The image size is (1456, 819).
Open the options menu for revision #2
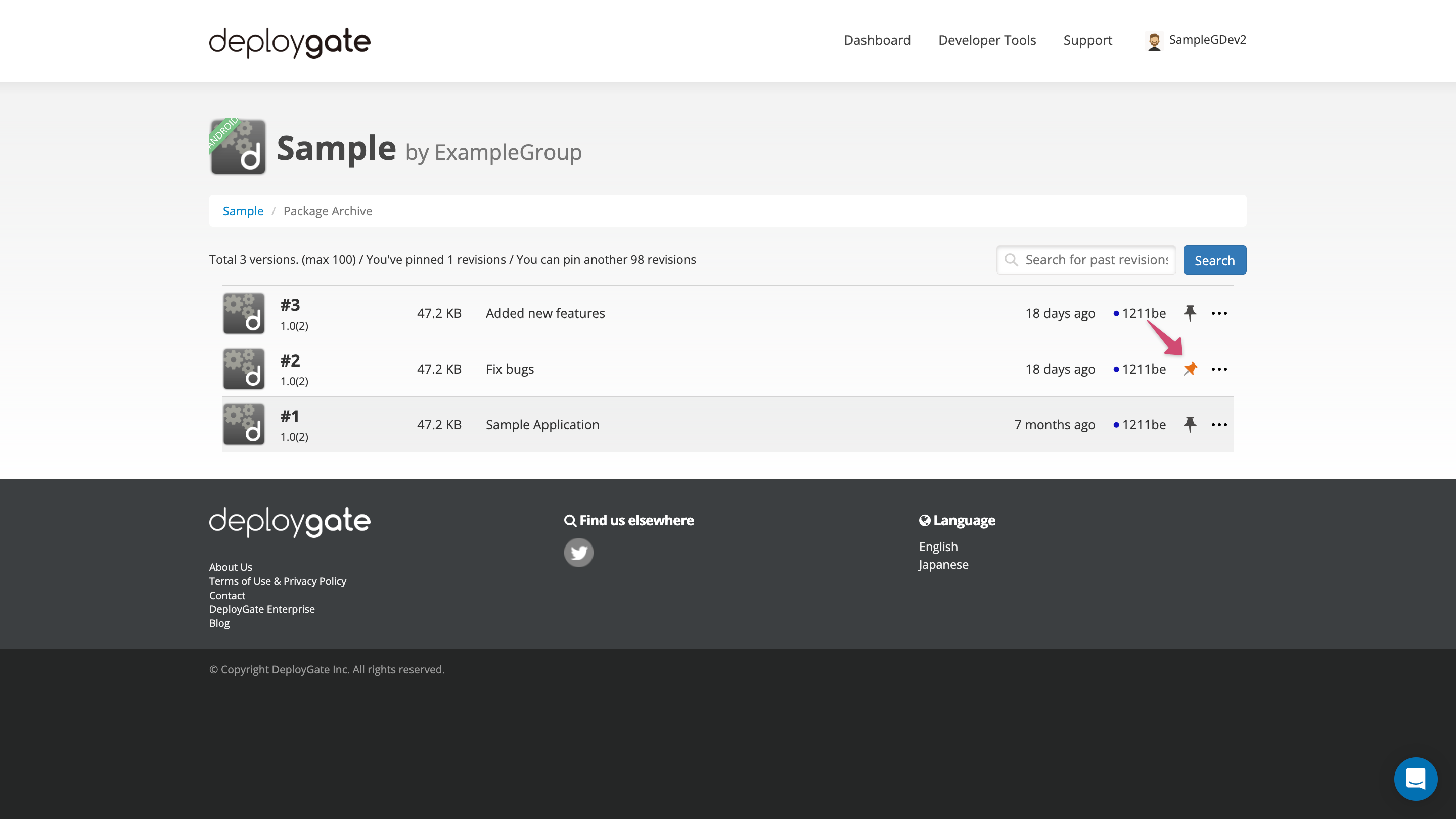pos(1220,369)
